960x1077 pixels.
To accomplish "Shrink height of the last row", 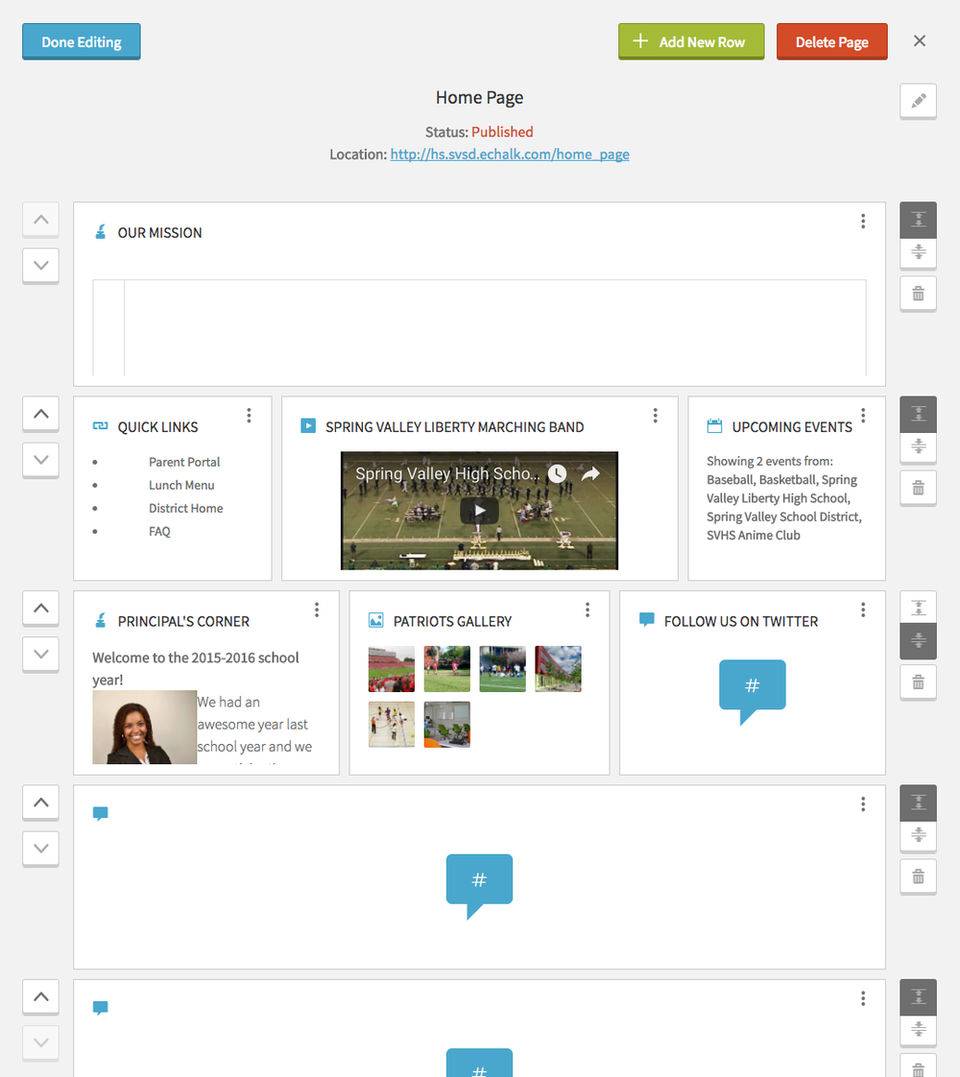I will [x=918, y=1030].
